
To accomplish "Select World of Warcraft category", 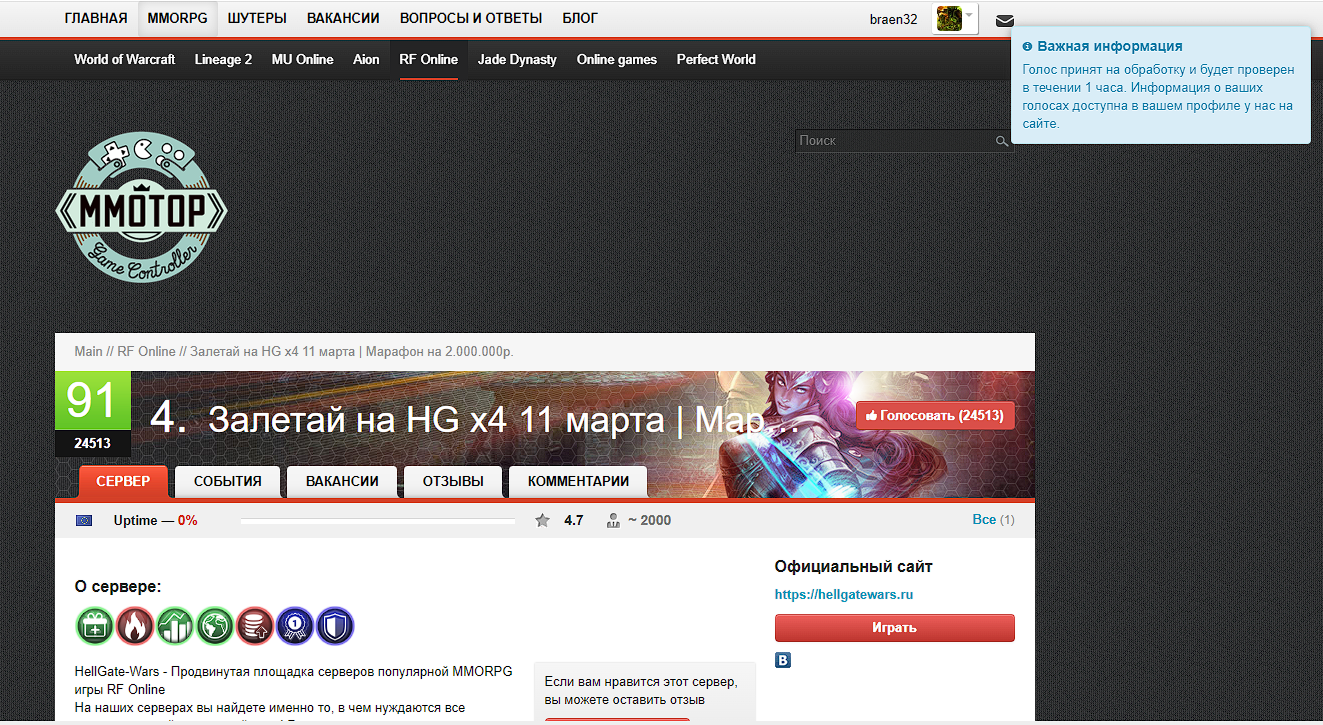I will click(125, 59).
